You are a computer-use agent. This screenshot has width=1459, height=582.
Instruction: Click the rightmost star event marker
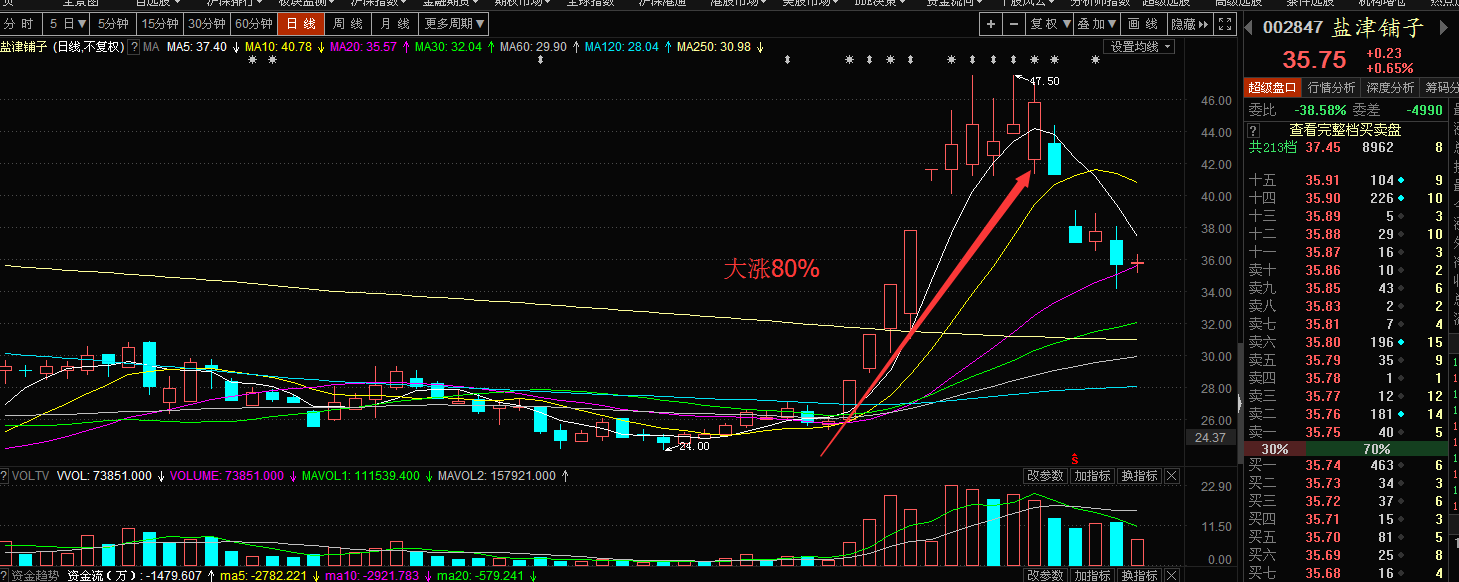(x=1095, y=60)
